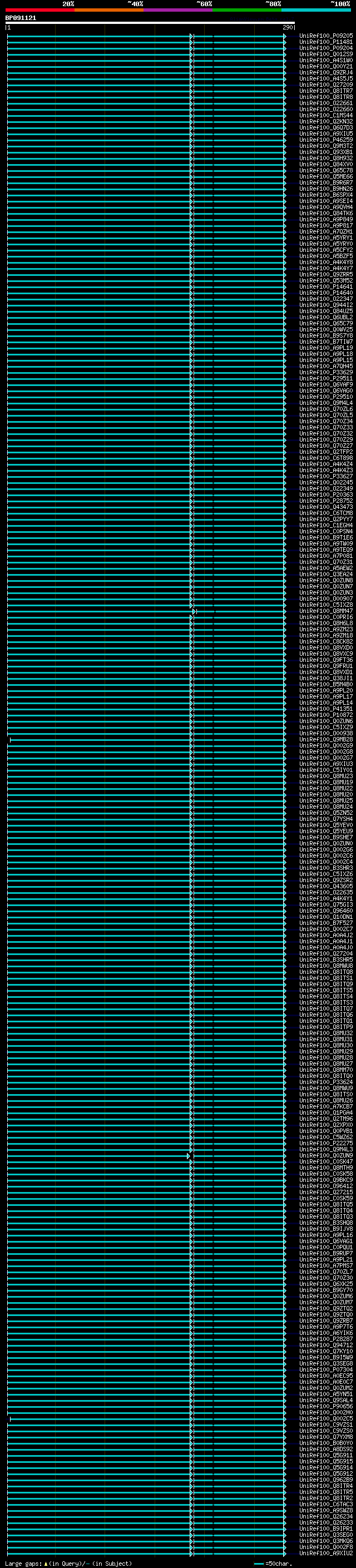Select hit label UniRef100_P10872
This screenshot has height=1568, width=356.
326,715
